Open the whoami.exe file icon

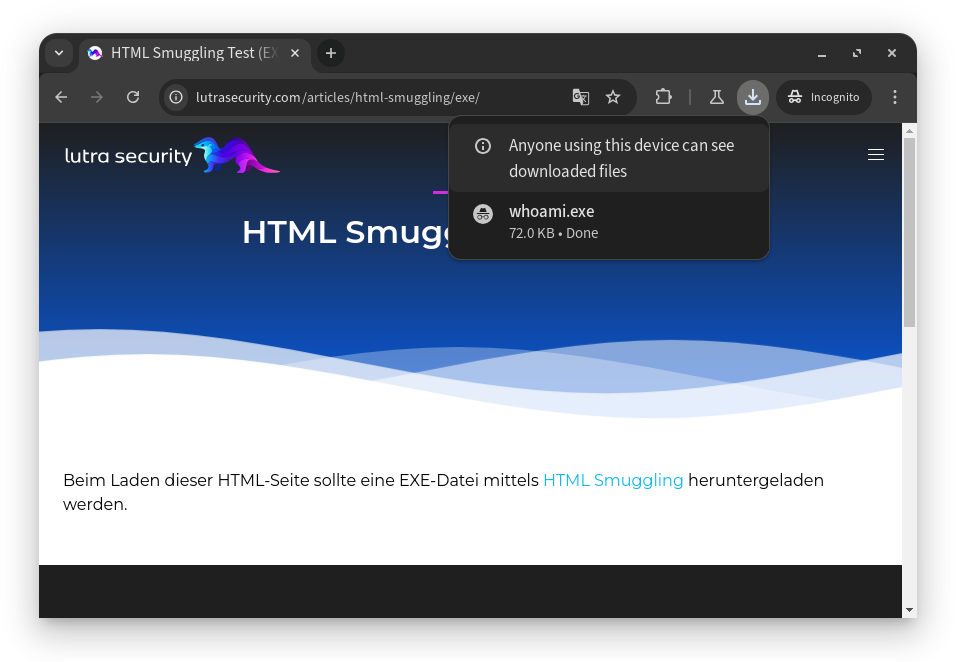483,213
